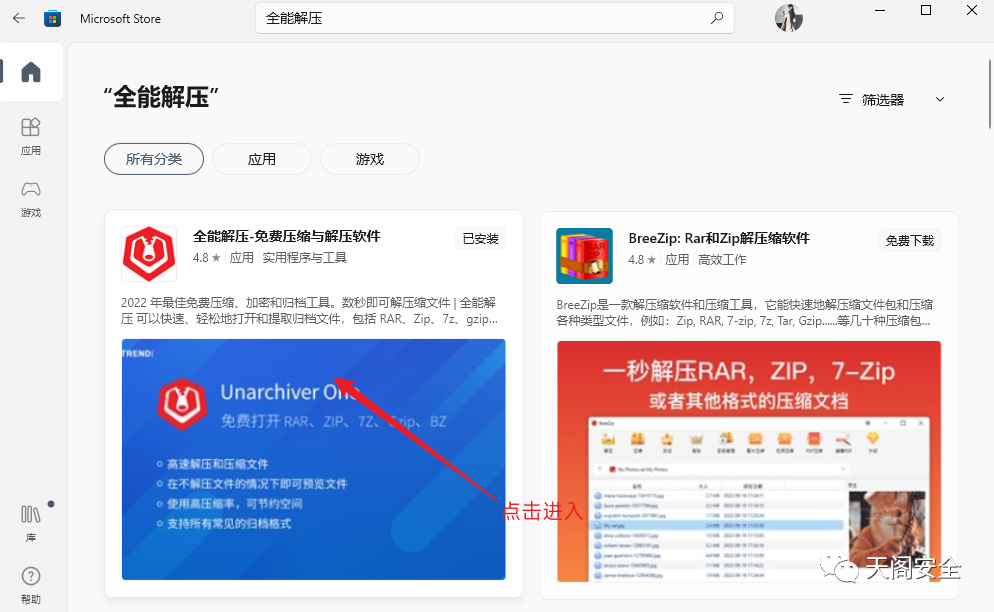Click the filter lines icon beside 筛选器

(846, 99)
